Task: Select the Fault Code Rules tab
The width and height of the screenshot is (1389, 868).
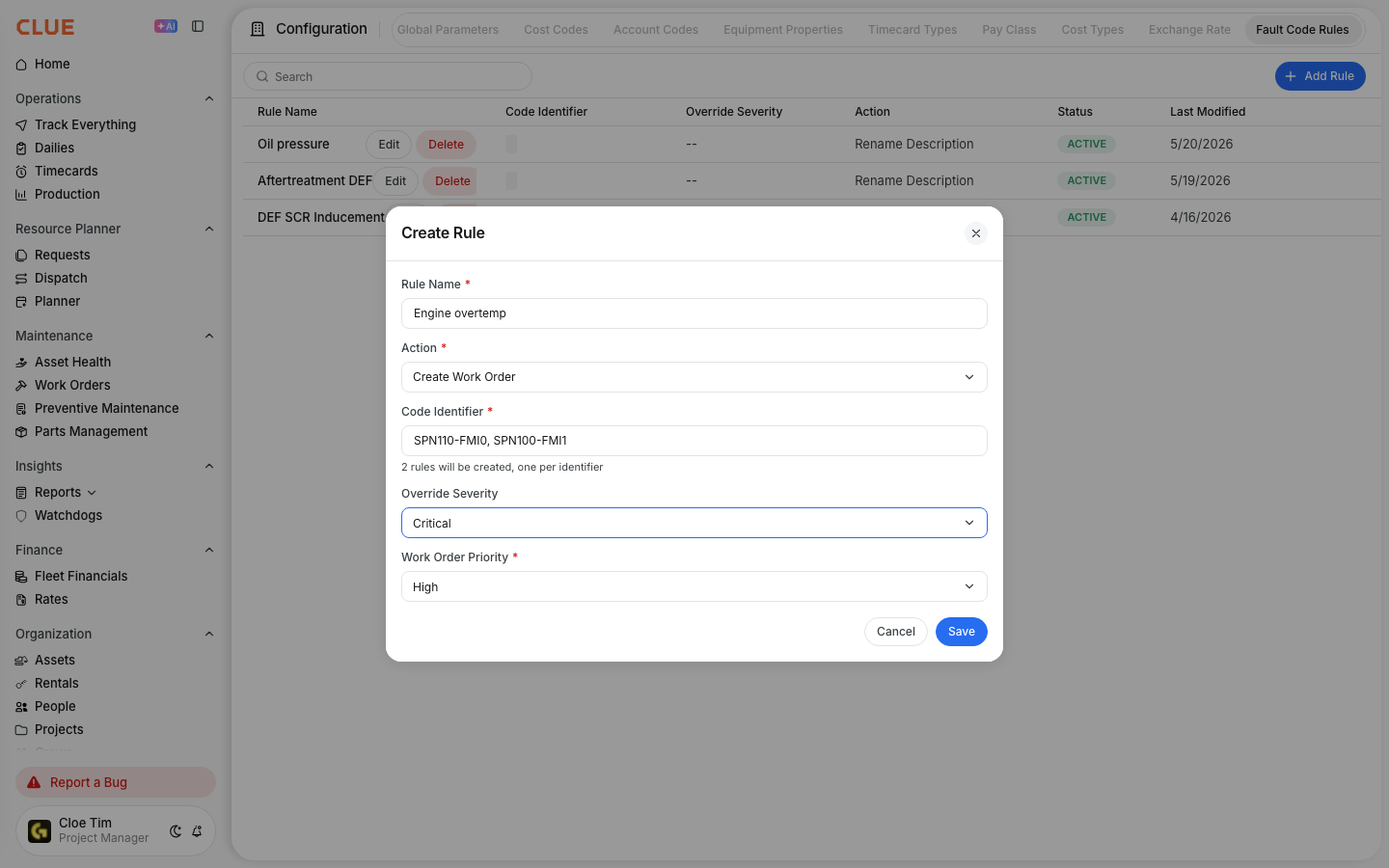Action: pos(1302,30)
